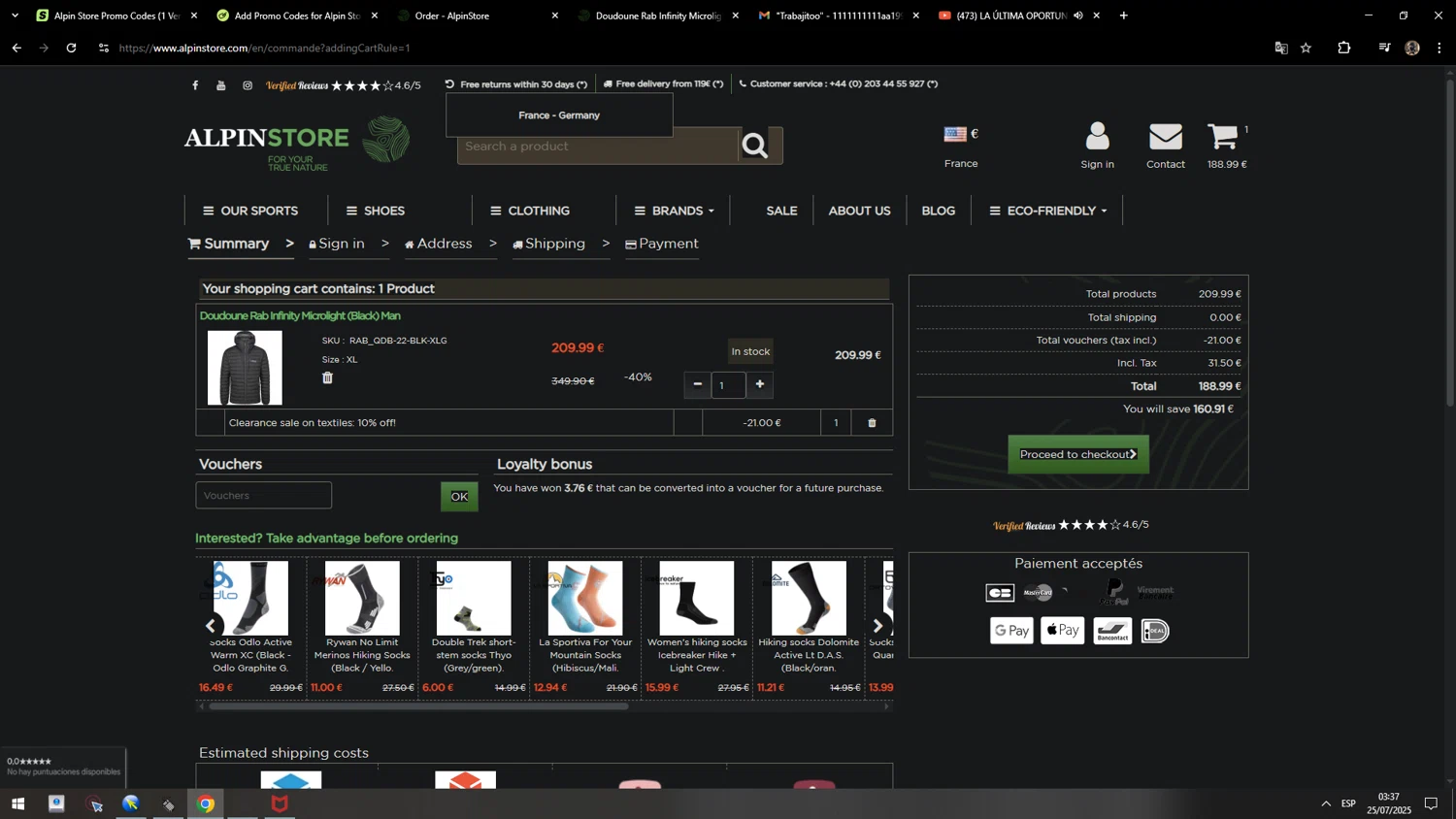Bookmark this page with star icon
1456x819 pixels.
click(x=1307, y=48)
